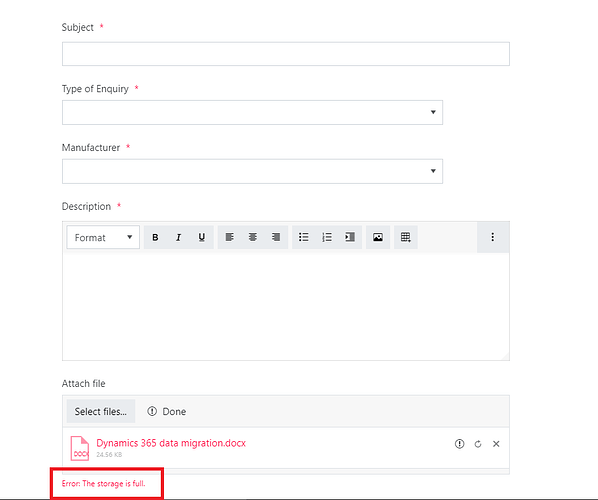Center align the description text
This screenshot has height=500, width=598.
(253, 237)
